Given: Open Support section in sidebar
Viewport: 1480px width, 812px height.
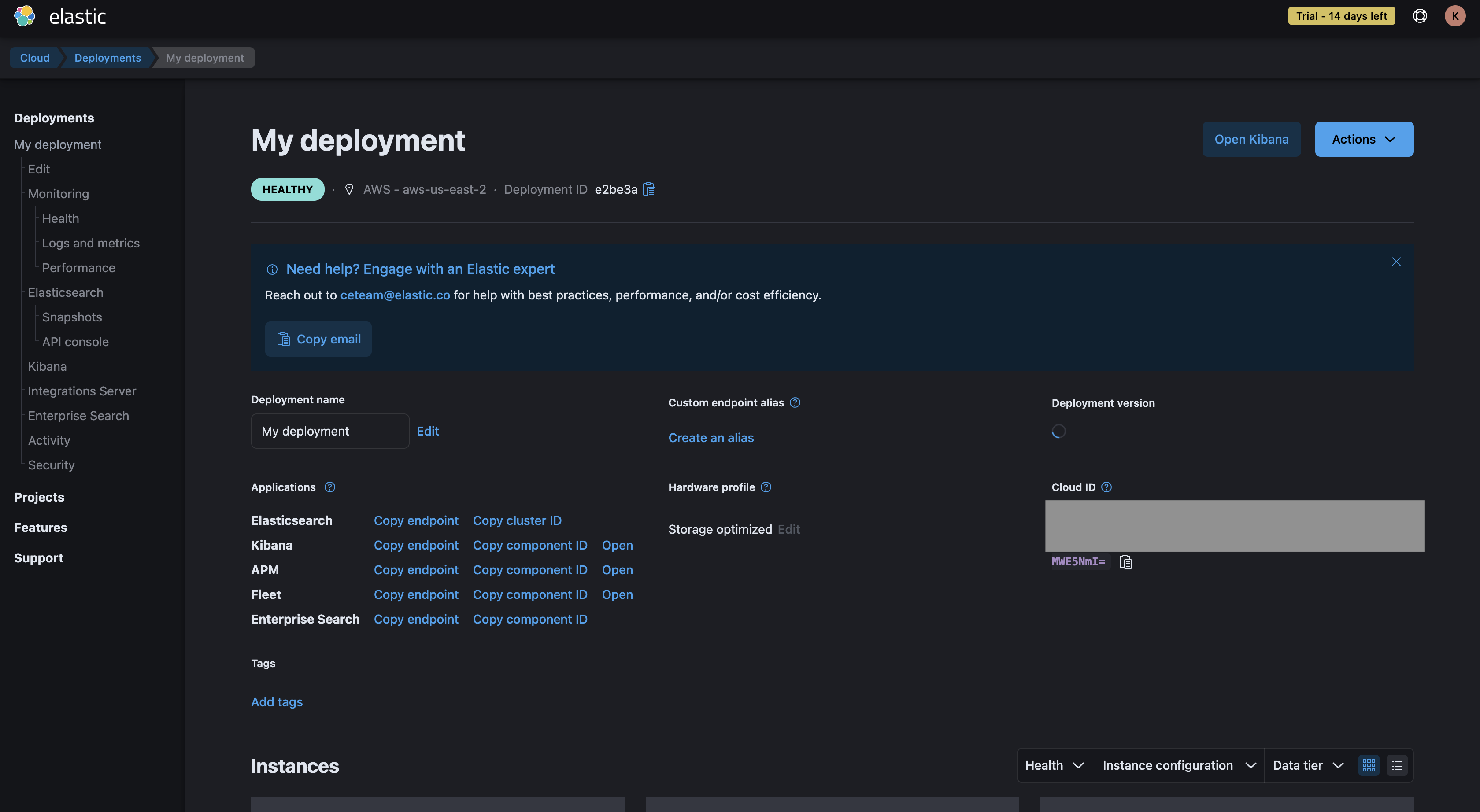Looking at the screenshot, I should (x=38, y=558).
